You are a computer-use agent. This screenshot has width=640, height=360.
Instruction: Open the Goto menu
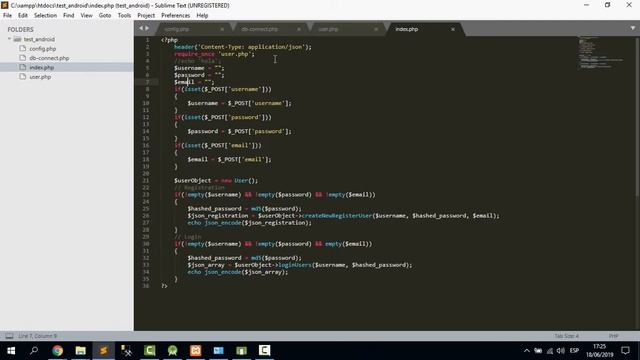[105, 16]
